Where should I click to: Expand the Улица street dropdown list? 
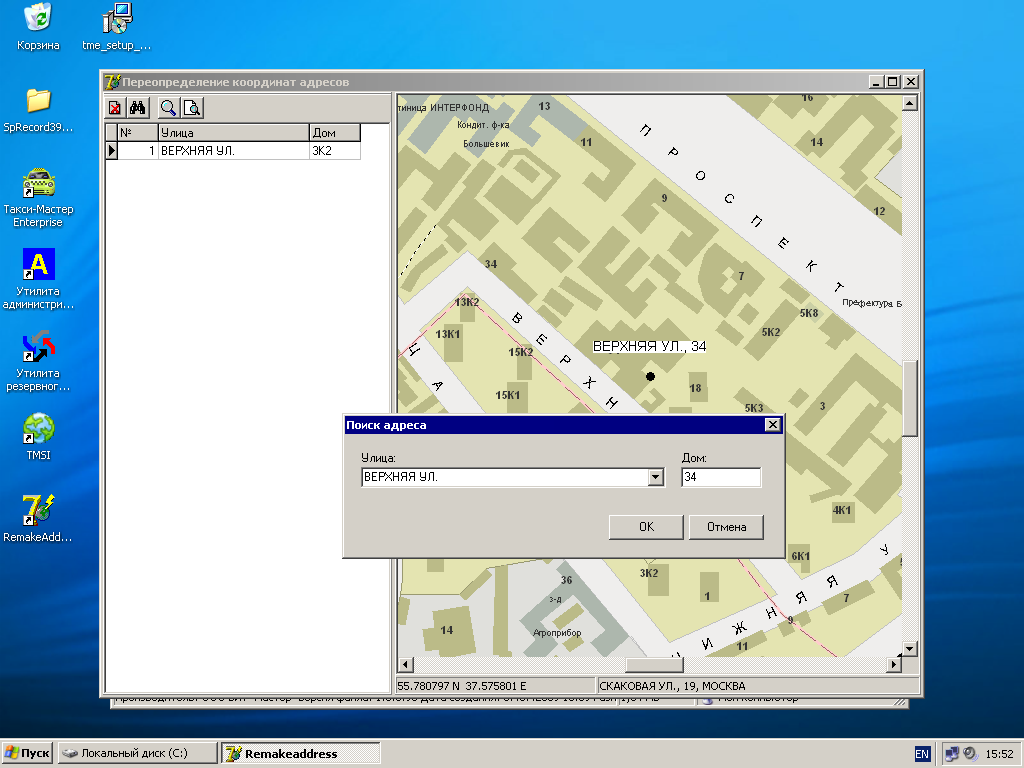[656, 478]
